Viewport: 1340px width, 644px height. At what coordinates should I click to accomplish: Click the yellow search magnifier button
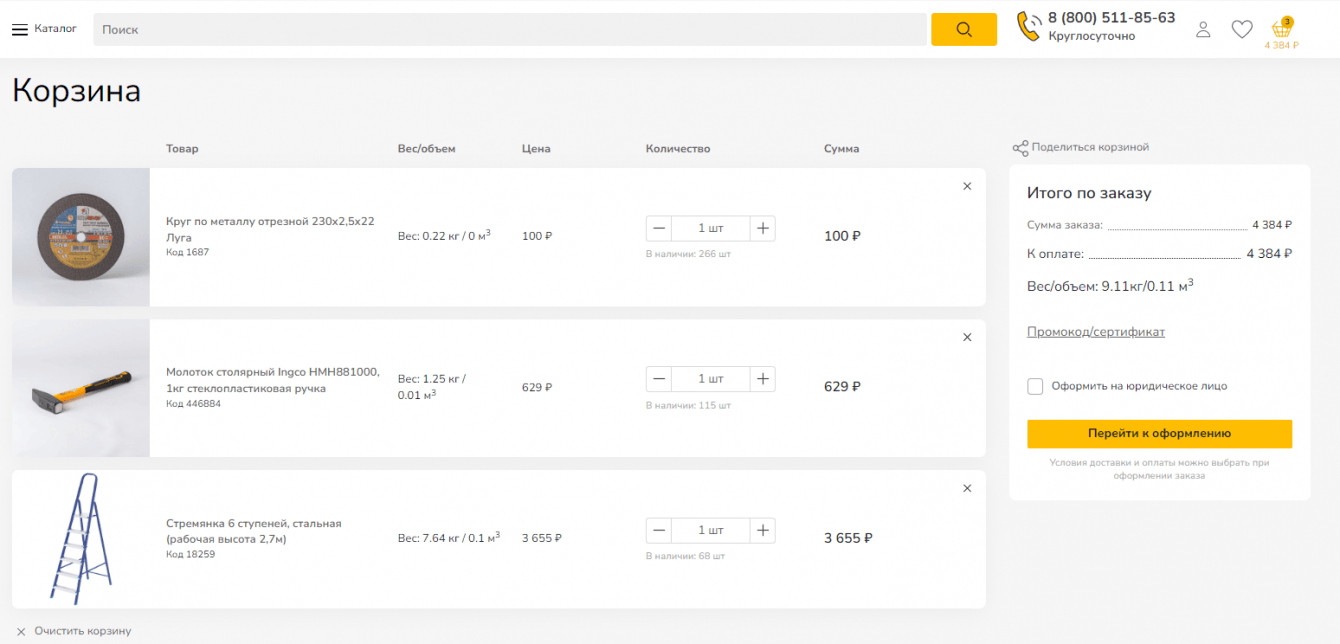tap(963, 29)
